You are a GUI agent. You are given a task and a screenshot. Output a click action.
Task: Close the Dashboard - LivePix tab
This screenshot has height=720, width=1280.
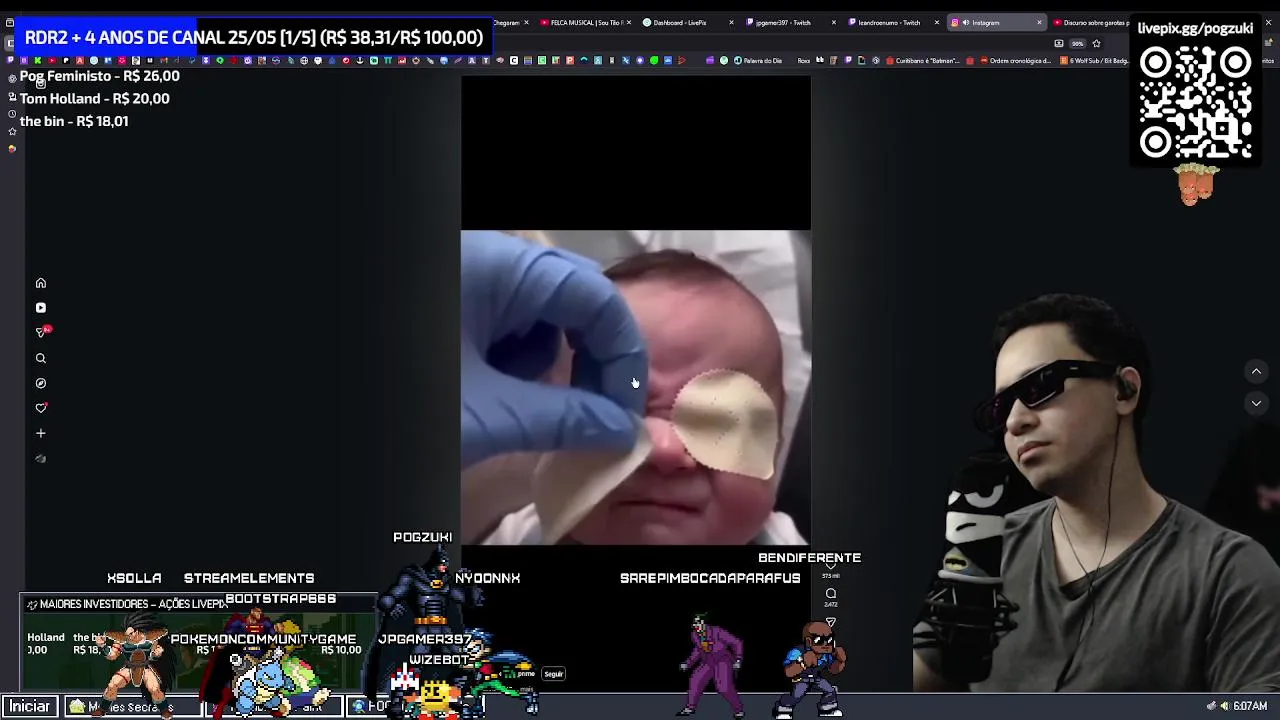731,22
